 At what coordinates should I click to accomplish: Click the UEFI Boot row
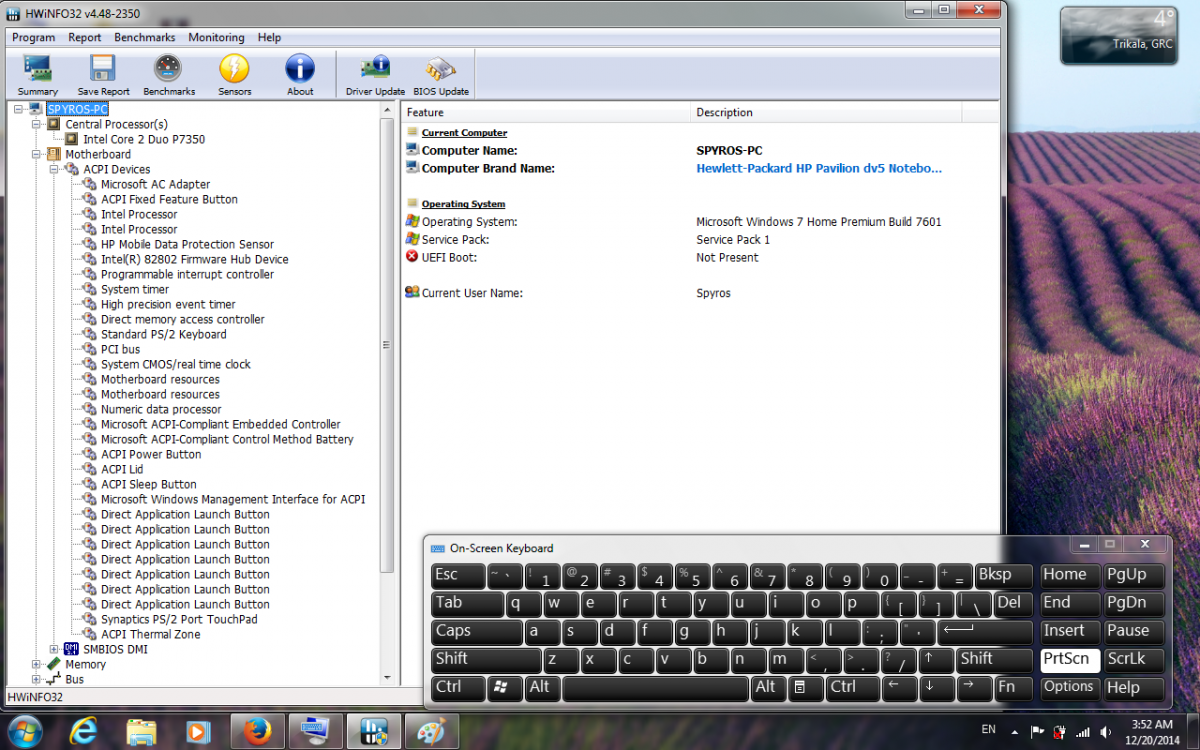[x=700, y=257]
